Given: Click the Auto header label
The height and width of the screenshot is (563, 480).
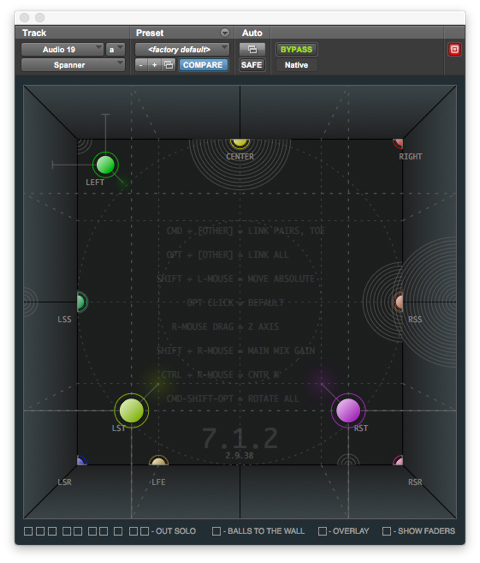Looking at the screenshot, I should click(x=252, y=33).
